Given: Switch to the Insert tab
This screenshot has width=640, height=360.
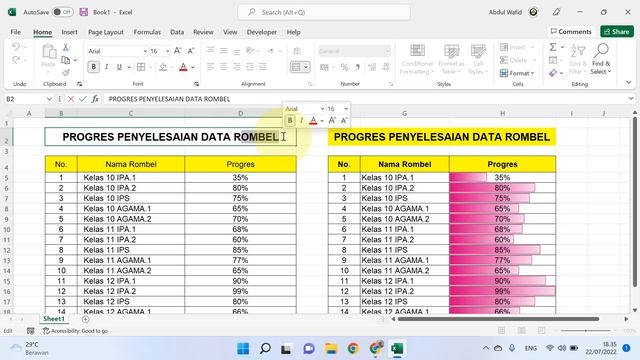Looking at the screenshot, I should [69, 32].
